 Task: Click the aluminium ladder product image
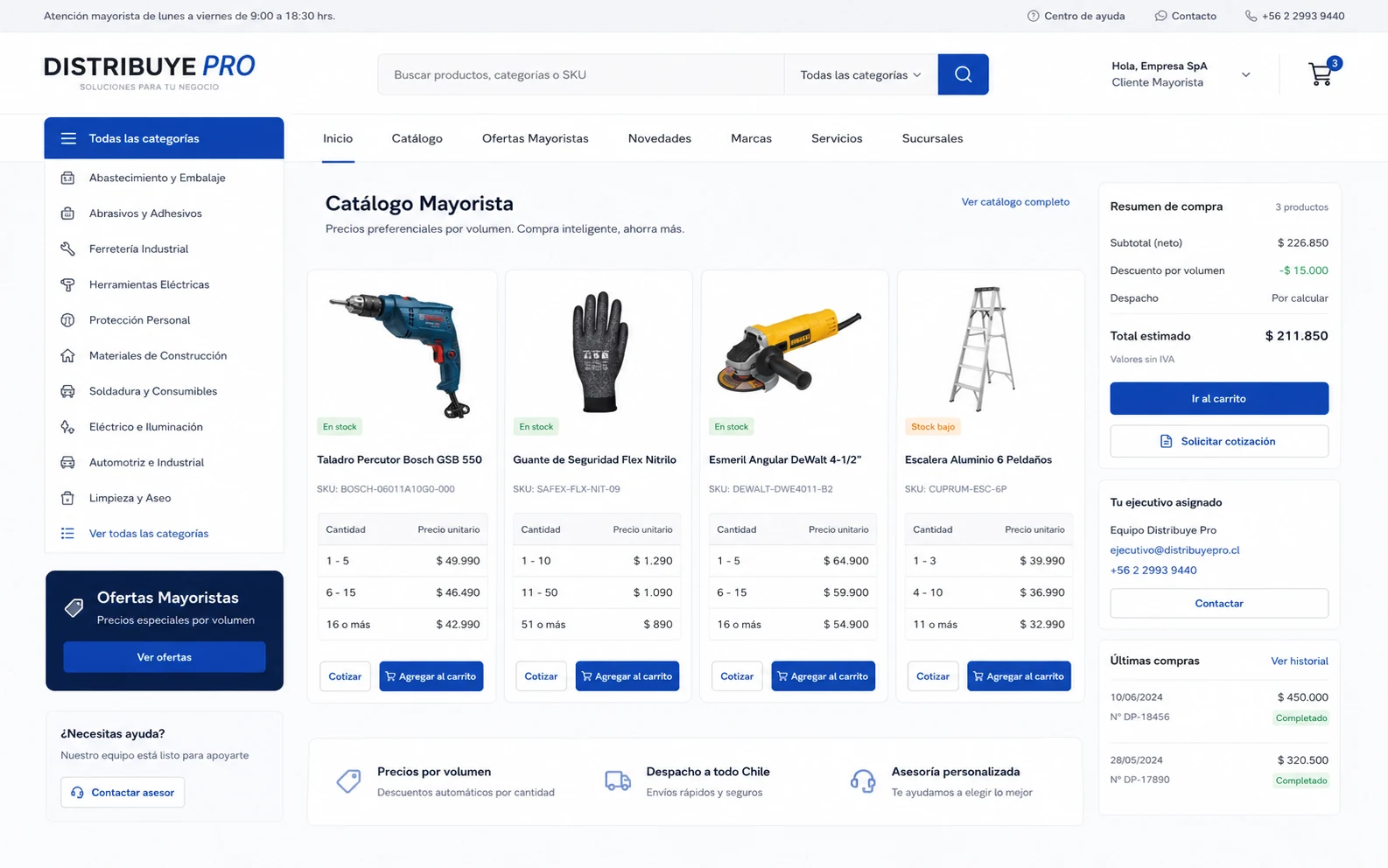[983, 348]
